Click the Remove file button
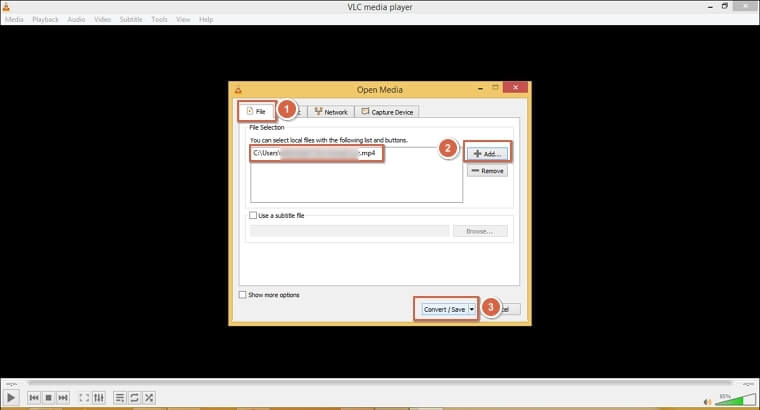The height and width of the screenshot is (410, 760). click(488, 171)
